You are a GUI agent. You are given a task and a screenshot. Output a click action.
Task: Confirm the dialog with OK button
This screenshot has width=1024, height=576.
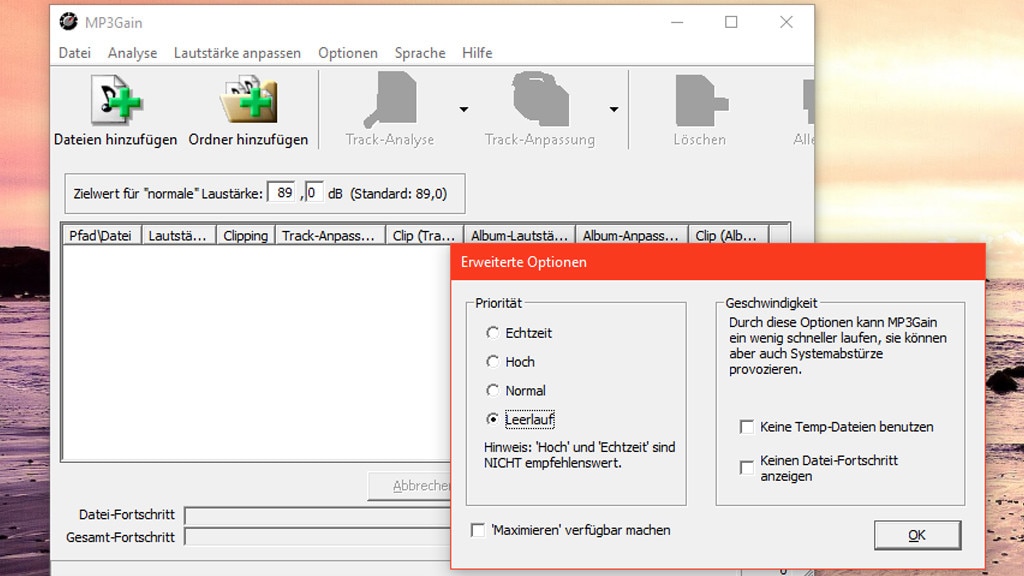[x=918, y=536]
